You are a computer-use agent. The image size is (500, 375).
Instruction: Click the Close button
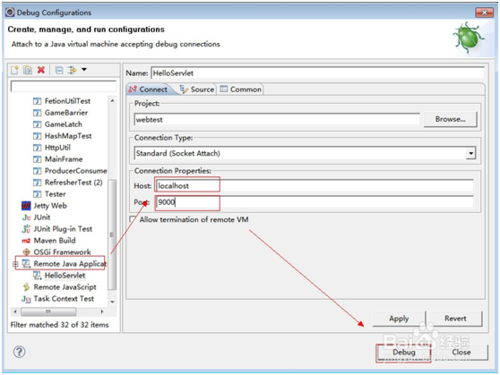(x=461, y=352)
